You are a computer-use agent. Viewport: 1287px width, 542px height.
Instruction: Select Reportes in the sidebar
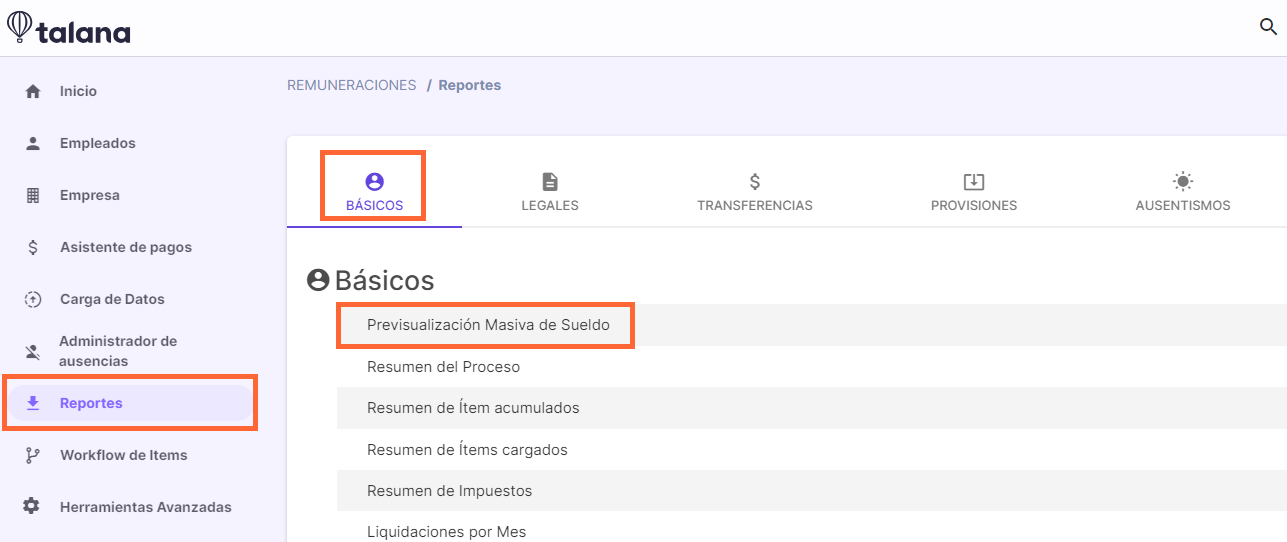(130, 403)
